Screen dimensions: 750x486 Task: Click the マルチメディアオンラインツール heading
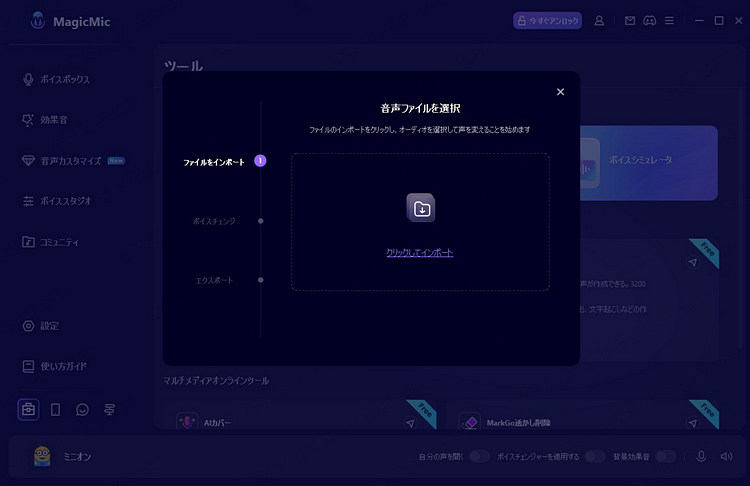coord(216,381)
